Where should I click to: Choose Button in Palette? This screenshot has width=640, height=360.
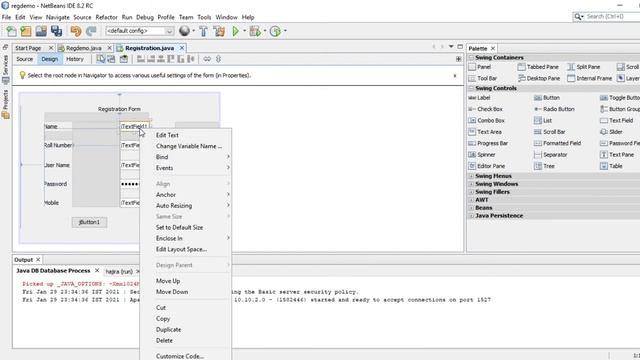pyautogui.click(x=547, y=98)
